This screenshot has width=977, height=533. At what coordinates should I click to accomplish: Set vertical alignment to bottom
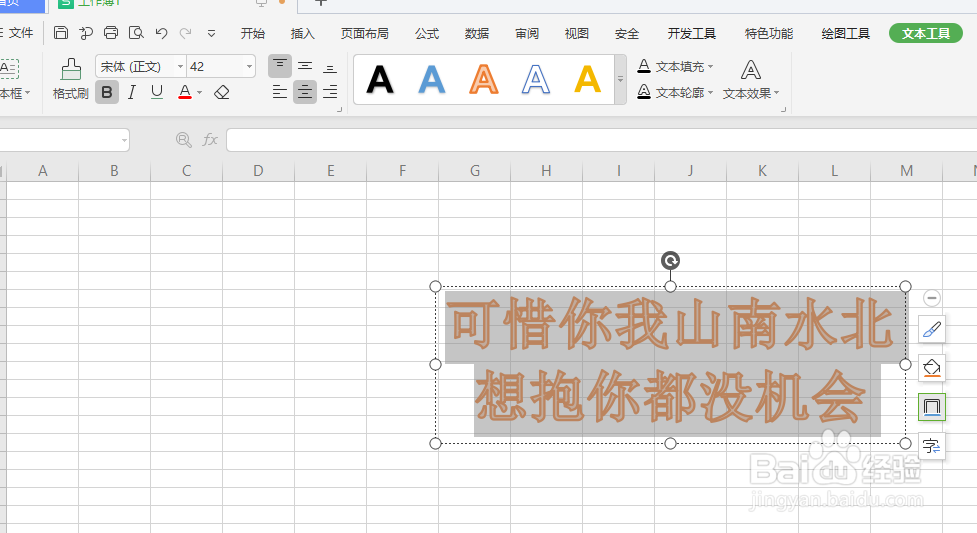[330, 67]
